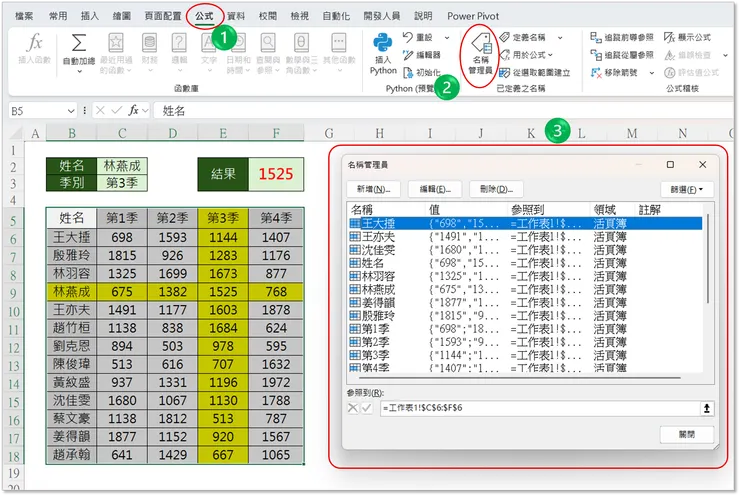Open the Math and Trig functions icon

301,43
